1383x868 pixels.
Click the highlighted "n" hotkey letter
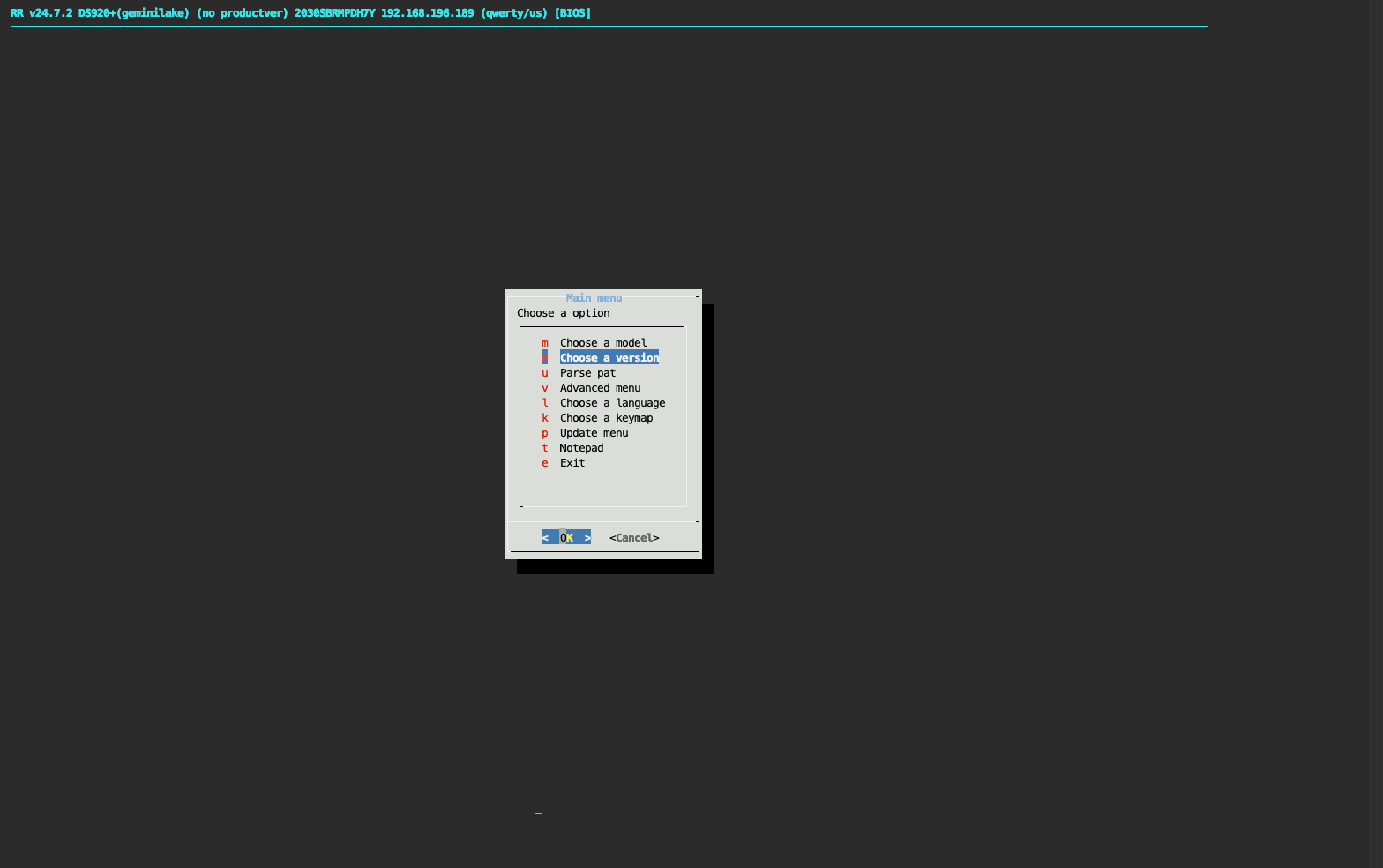(x=545, y=358)
